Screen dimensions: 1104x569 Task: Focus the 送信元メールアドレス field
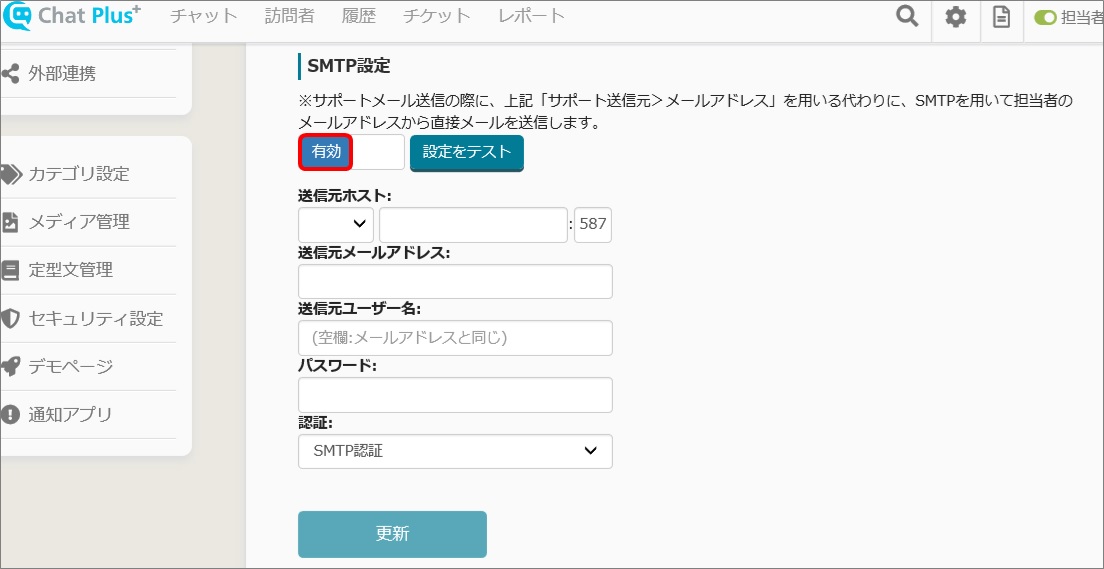pos(456,282)
